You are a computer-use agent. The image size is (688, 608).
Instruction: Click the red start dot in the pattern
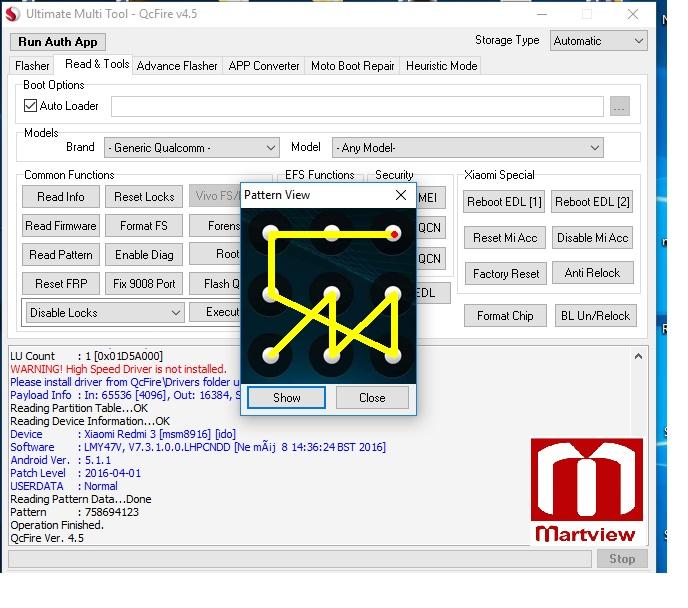394,234
